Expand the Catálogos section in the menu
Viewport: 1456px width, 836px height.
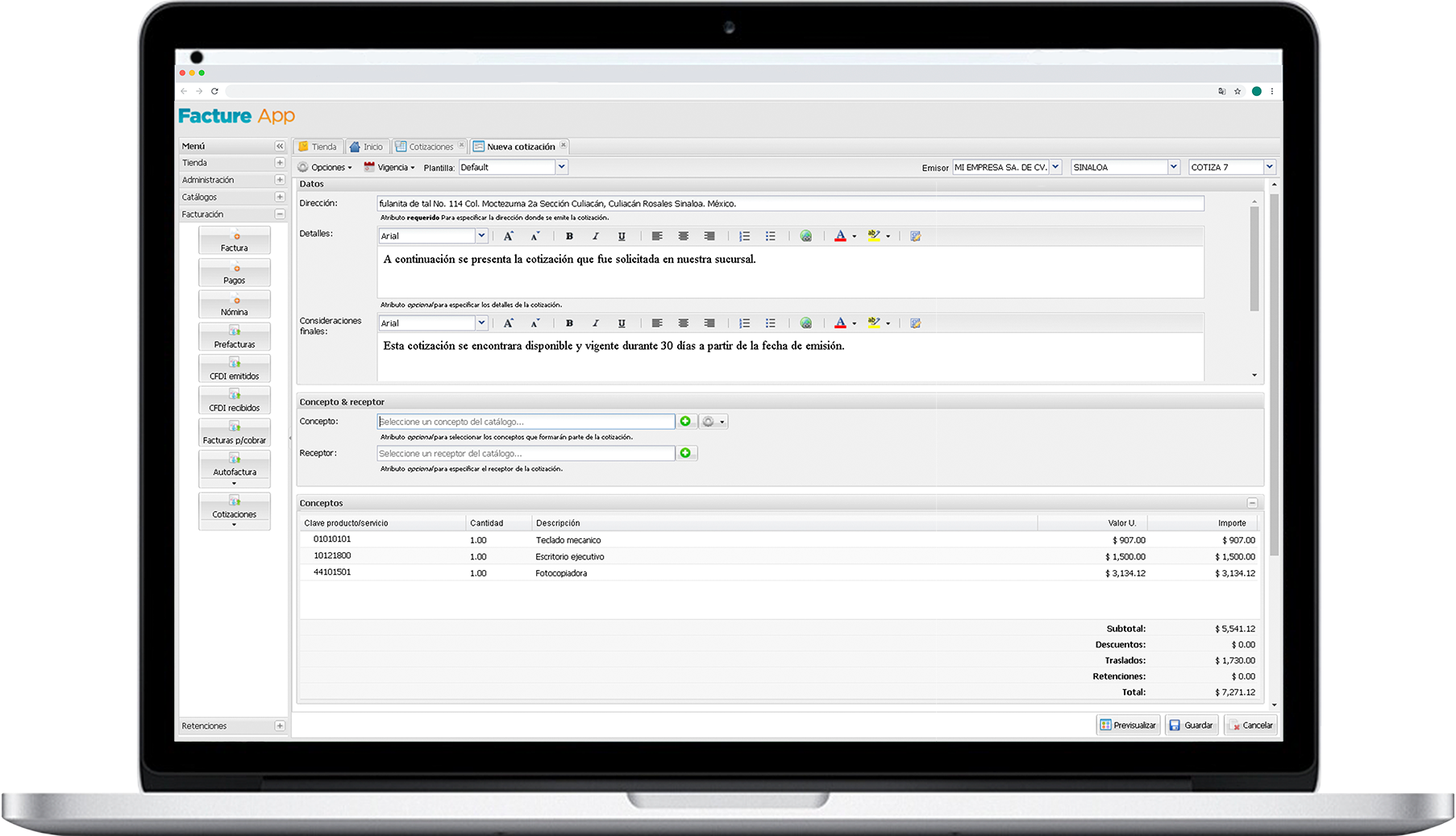point(280,197)
